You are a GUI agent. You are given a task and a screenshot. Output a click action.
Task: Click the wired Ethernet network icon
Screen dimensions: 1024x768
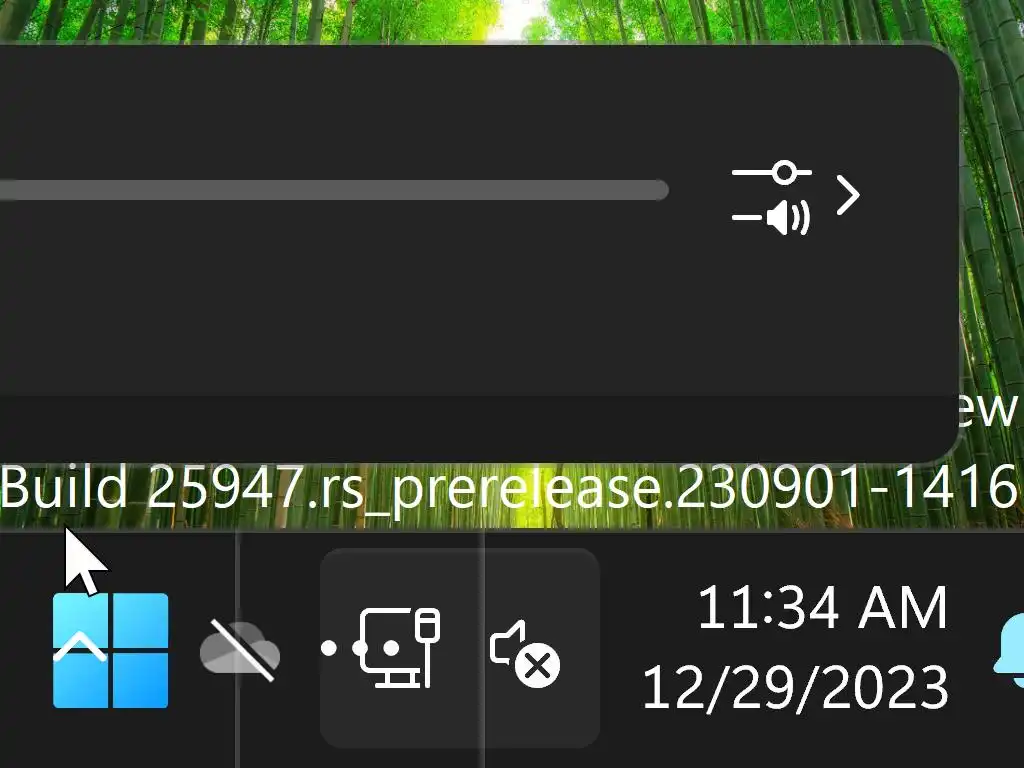[399, 647]
